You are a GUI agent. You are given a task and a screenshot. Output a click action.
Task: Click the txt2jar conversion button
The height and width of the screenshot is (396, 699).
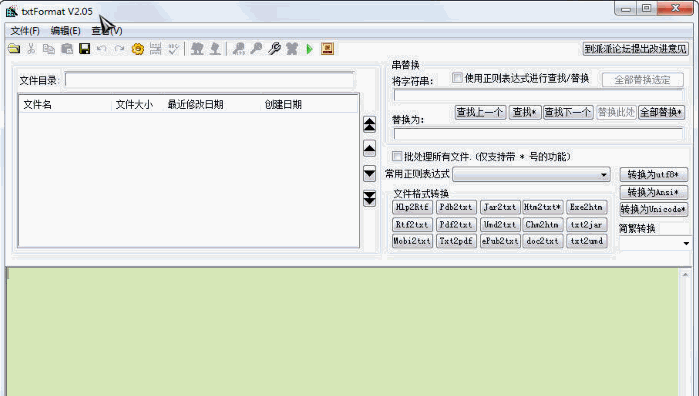pos(586,224)
